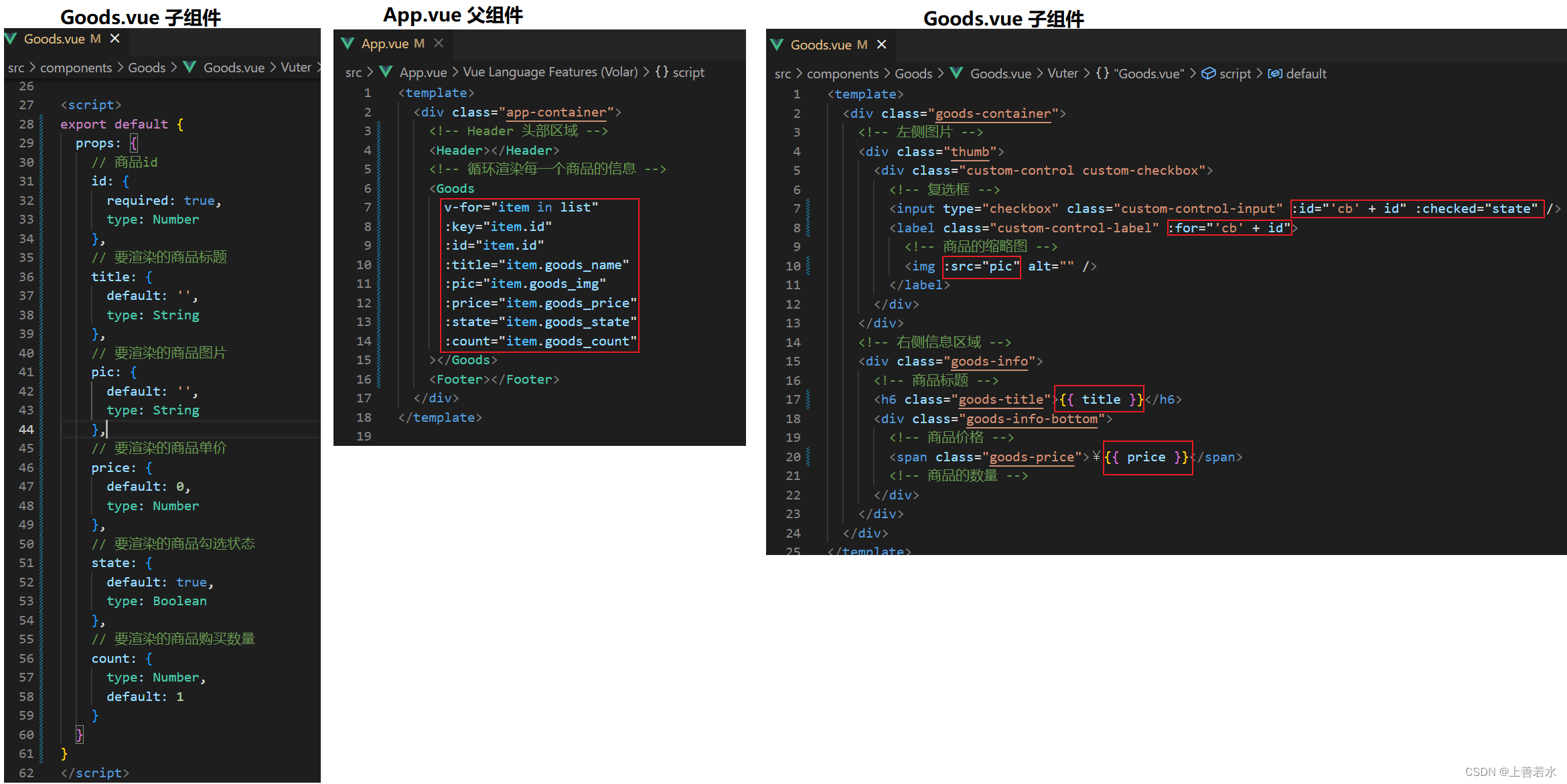This screenshot has height=784, width=1567.
Task: Click chevron after 'src' in App.vue breadcrumb
Action: coord(370,72)
